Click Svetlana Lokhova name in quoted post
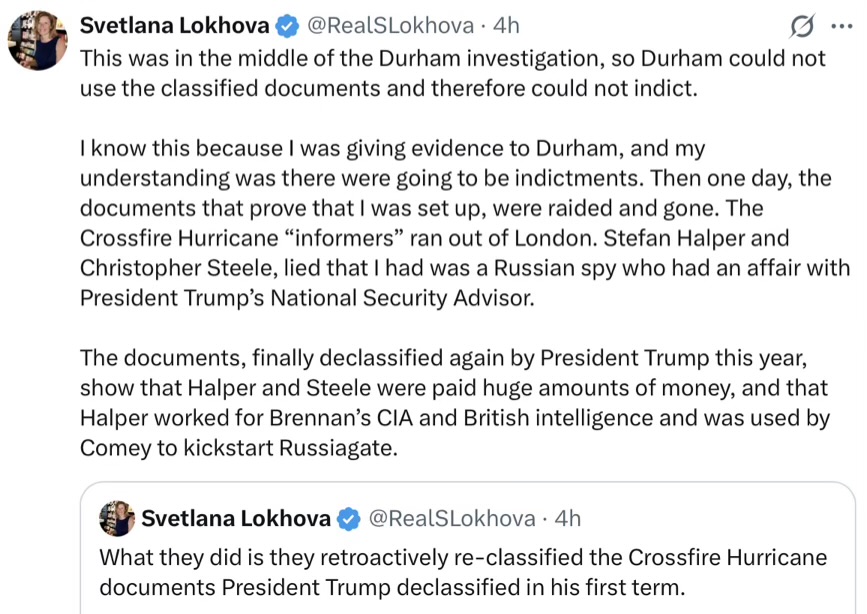Image resolution: width=867 pixels, height=614 pixels. (x=236, y=518)
